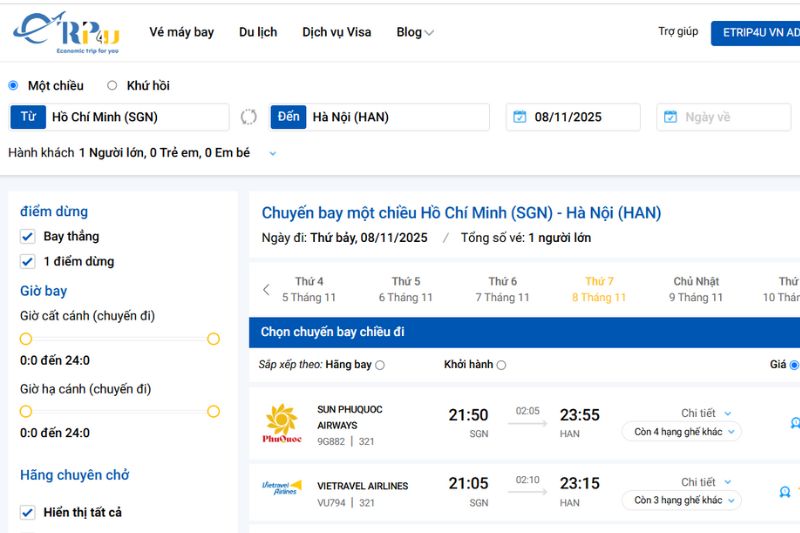The height and width of the screenshot is (533, 800).
Task: Expand Hành khách passenger selector
Action: click(272, 153)
